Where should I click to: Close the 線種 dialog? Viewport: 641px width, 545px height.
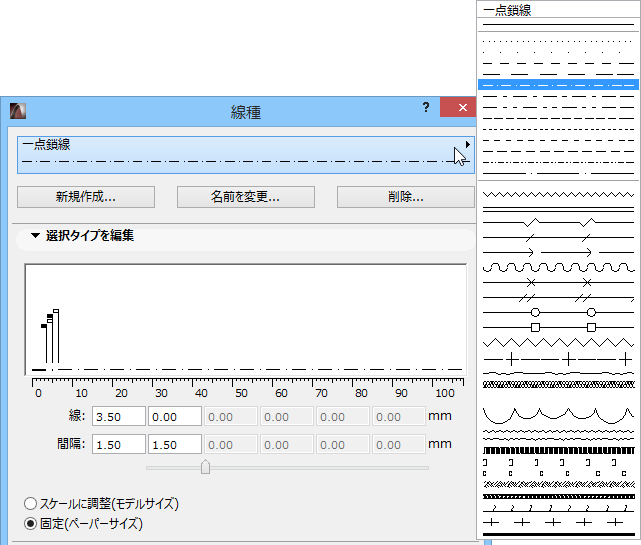coord(462,108)
